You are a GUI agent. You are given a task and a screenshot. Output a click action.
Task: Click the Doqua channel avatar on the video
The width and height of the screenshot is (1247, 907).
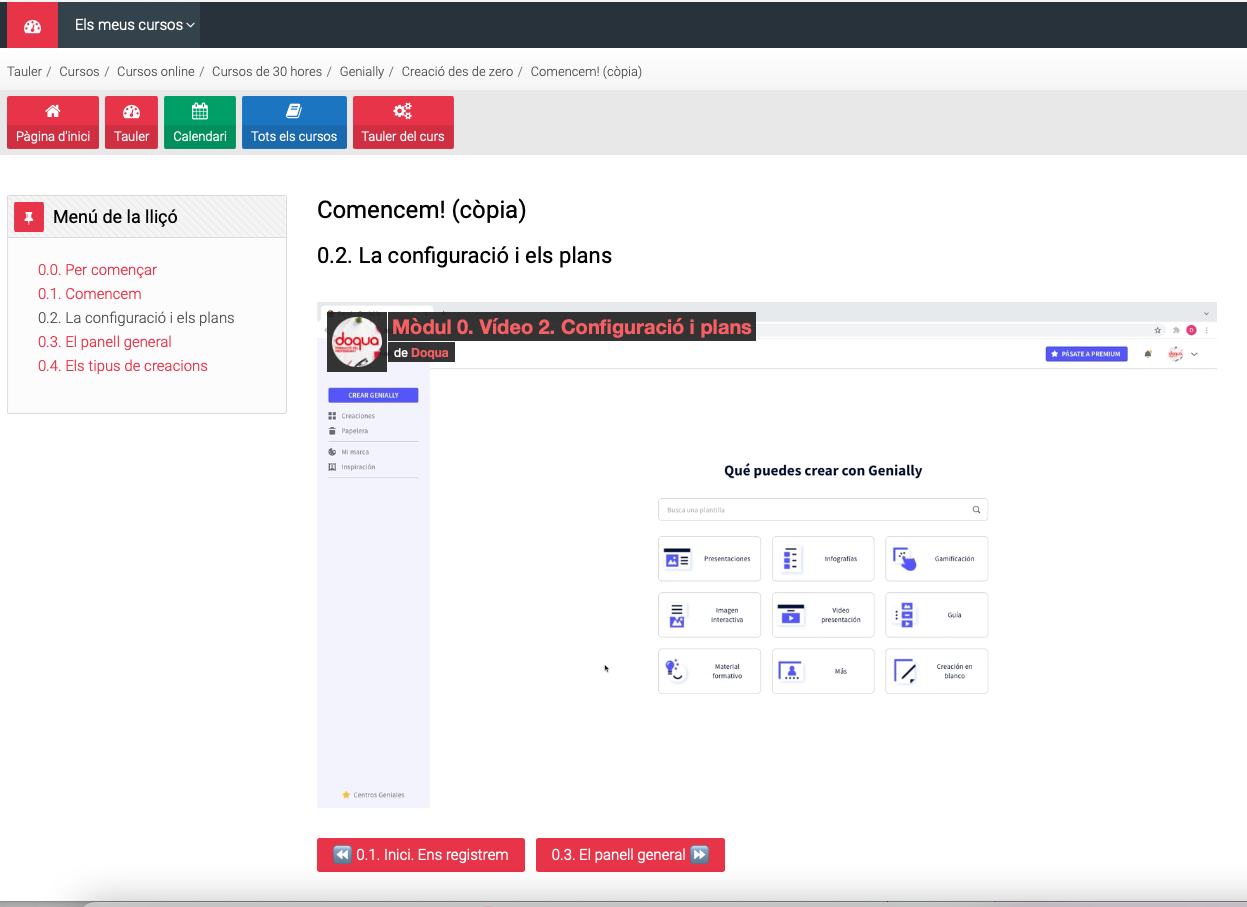[357, 341]
